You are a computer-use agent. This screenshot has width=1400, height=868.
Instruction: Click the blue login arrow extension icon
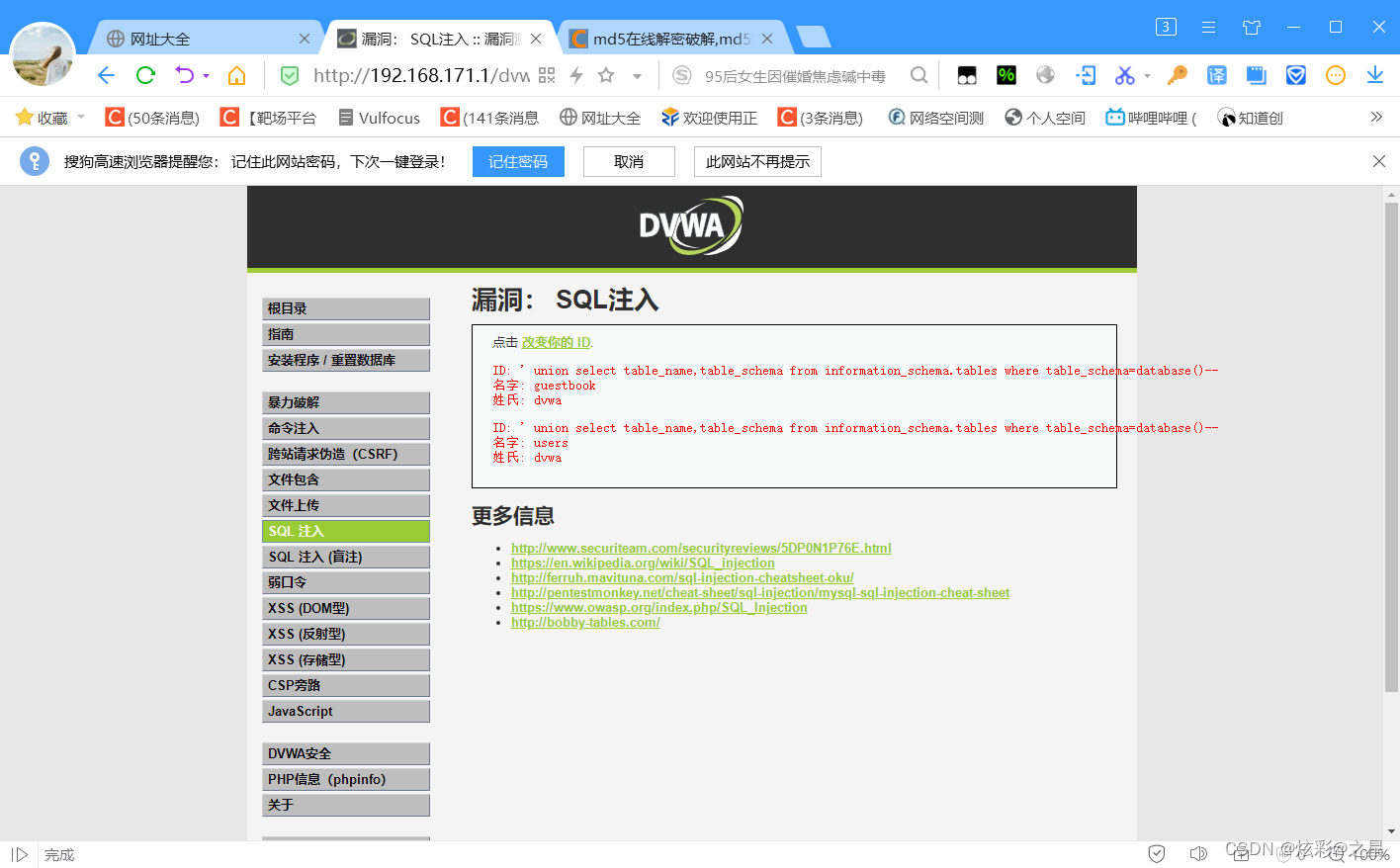tap(1085, 75)
